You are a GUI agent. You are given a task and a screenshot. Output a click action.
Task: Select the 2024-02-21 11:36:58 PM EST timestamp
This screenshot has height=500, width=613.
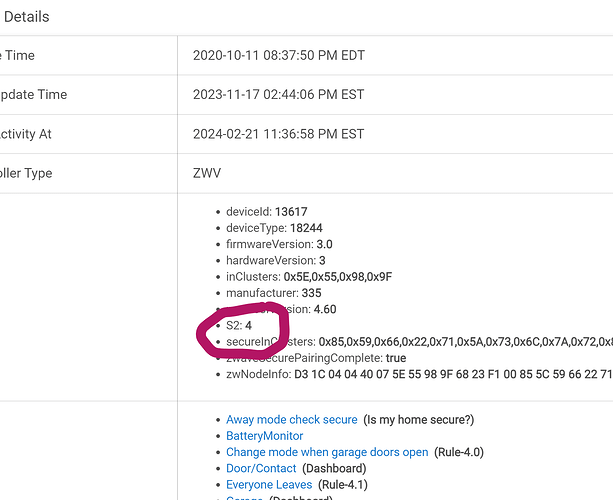pos(278,134)
